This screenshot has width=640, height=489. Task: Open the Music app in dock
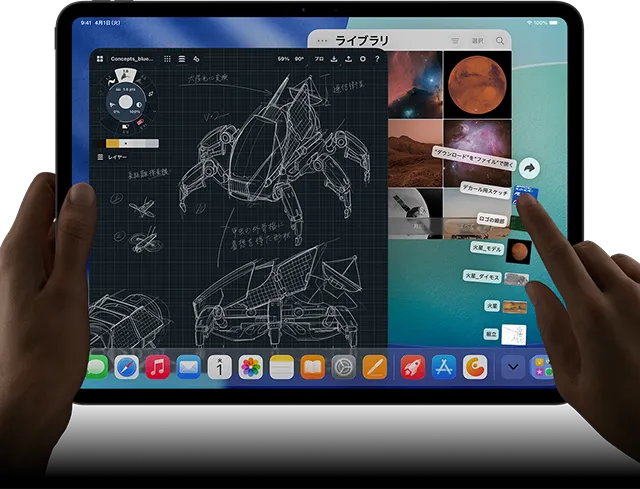157,367
